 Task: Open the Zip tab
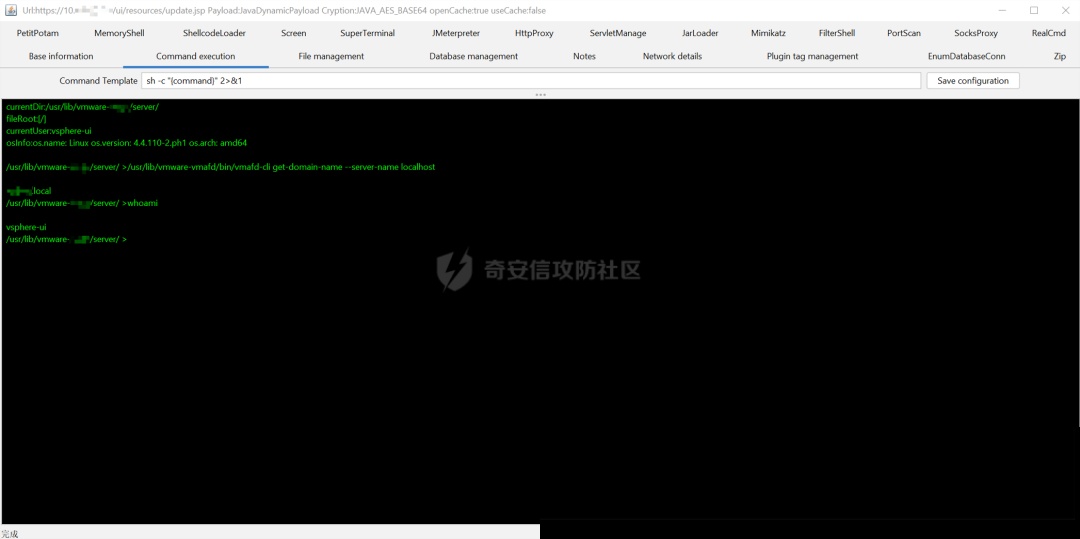(x=1060, y=56)
